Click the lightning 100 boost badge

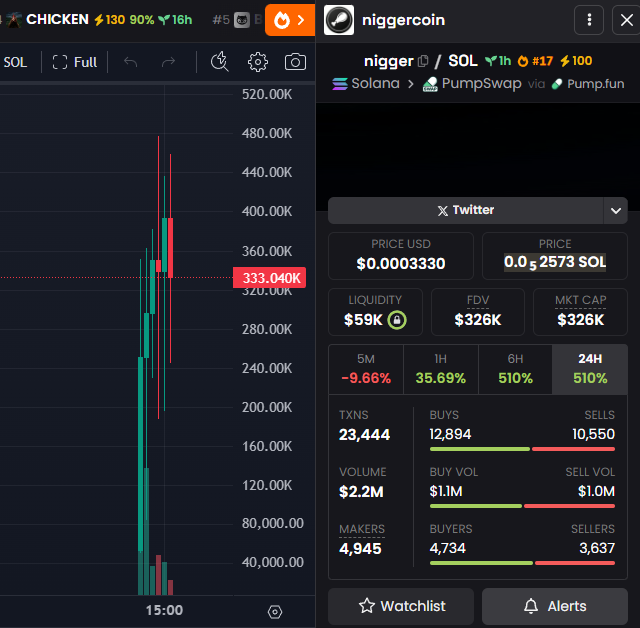[x=576, y=61]
